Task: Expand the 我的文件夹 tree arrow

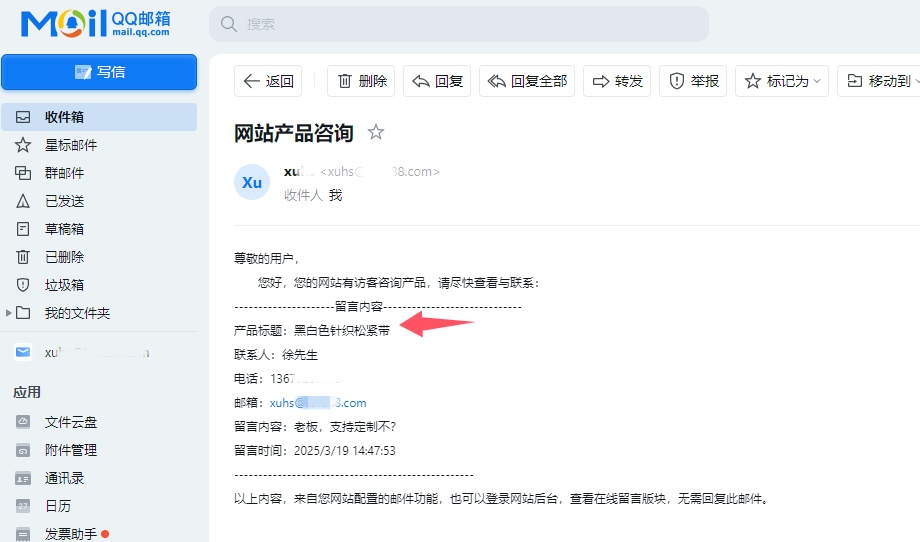Action: pos(8,313)
